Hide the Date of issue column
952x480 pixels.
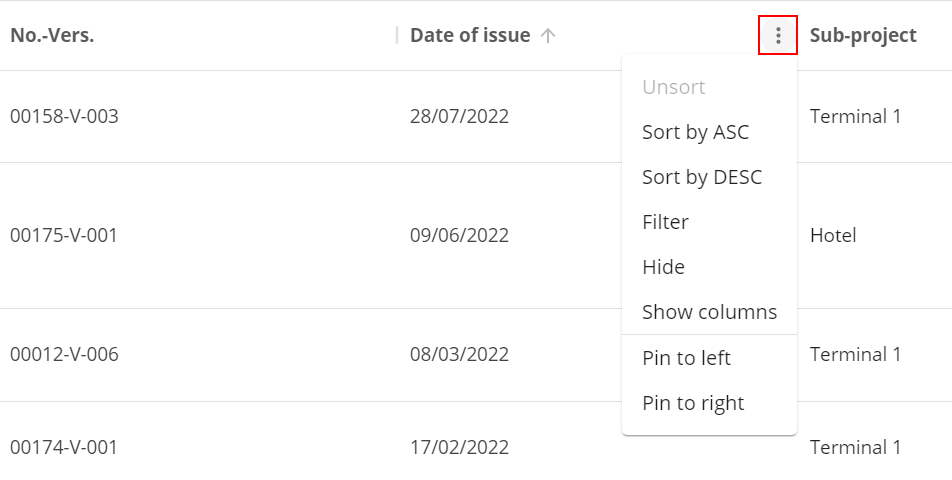click(x=663, y=267)
